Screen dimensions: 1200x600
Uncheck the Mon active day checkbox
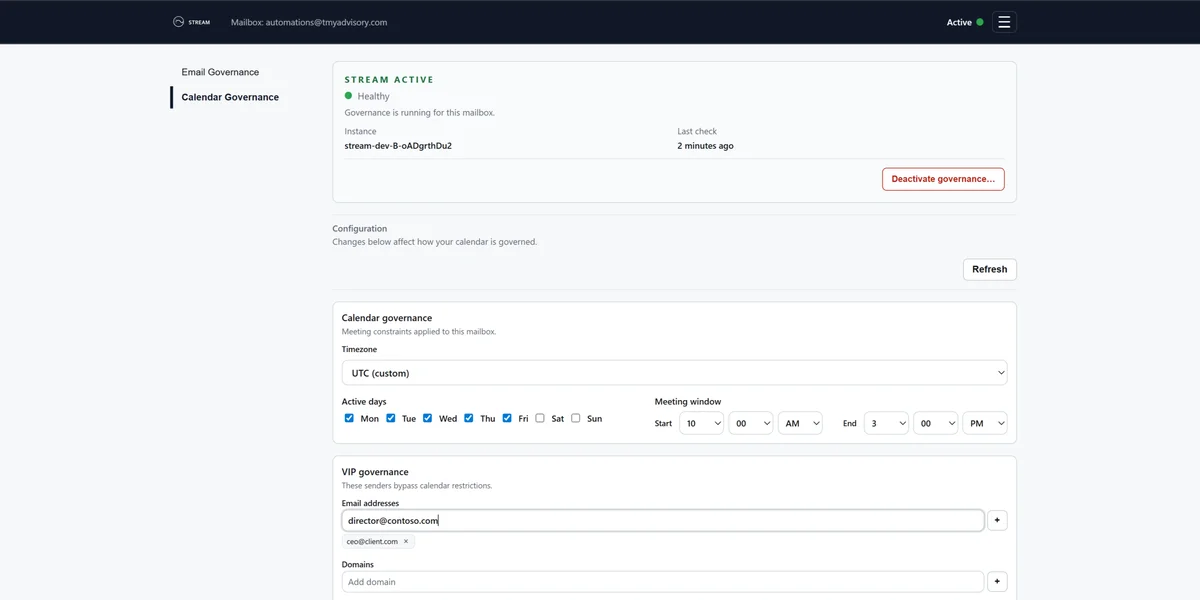(349, 418)
